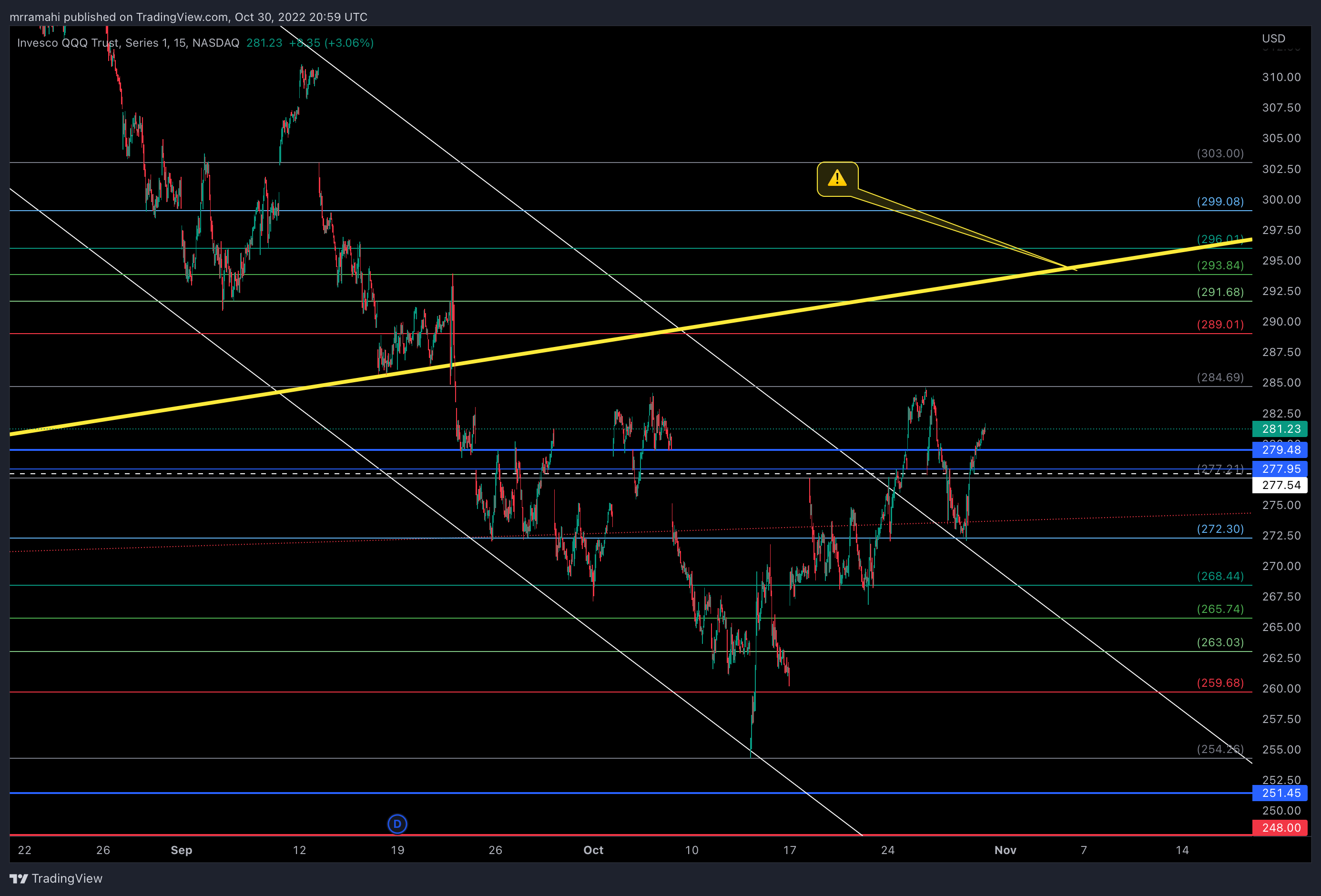The width and height of the screenshot is (1321, 896).
Task: Click the (259.68) red support label
Action: coord(1220,683)
